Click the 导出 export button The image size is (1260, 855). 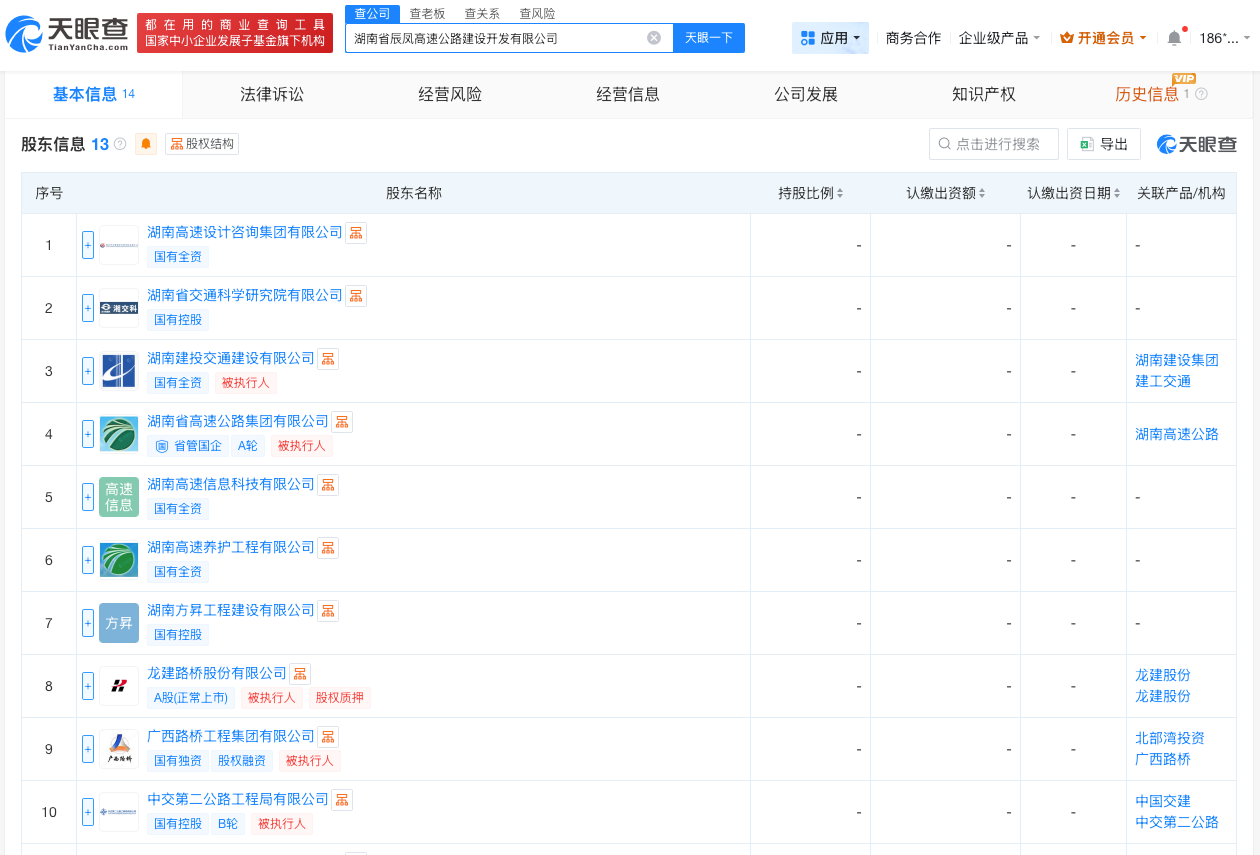click(x=1104, y=144)
